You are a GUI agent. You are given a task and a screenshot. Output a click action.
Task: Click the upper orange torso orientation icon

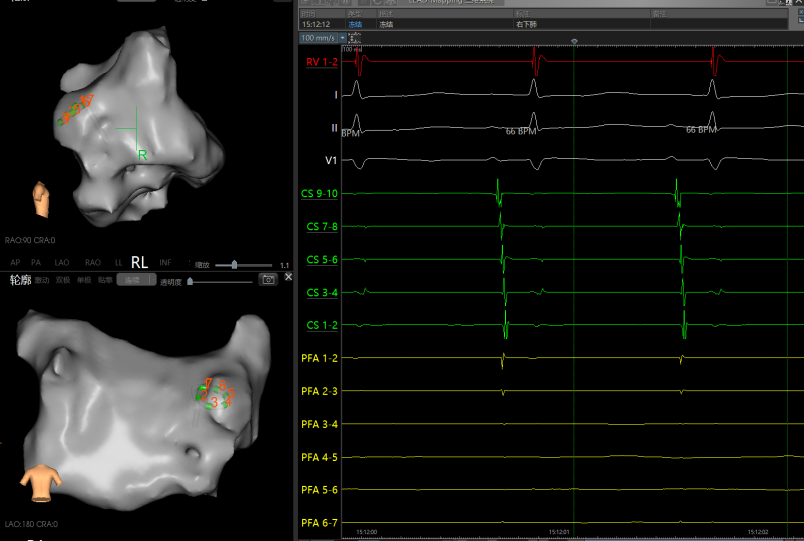41,198
